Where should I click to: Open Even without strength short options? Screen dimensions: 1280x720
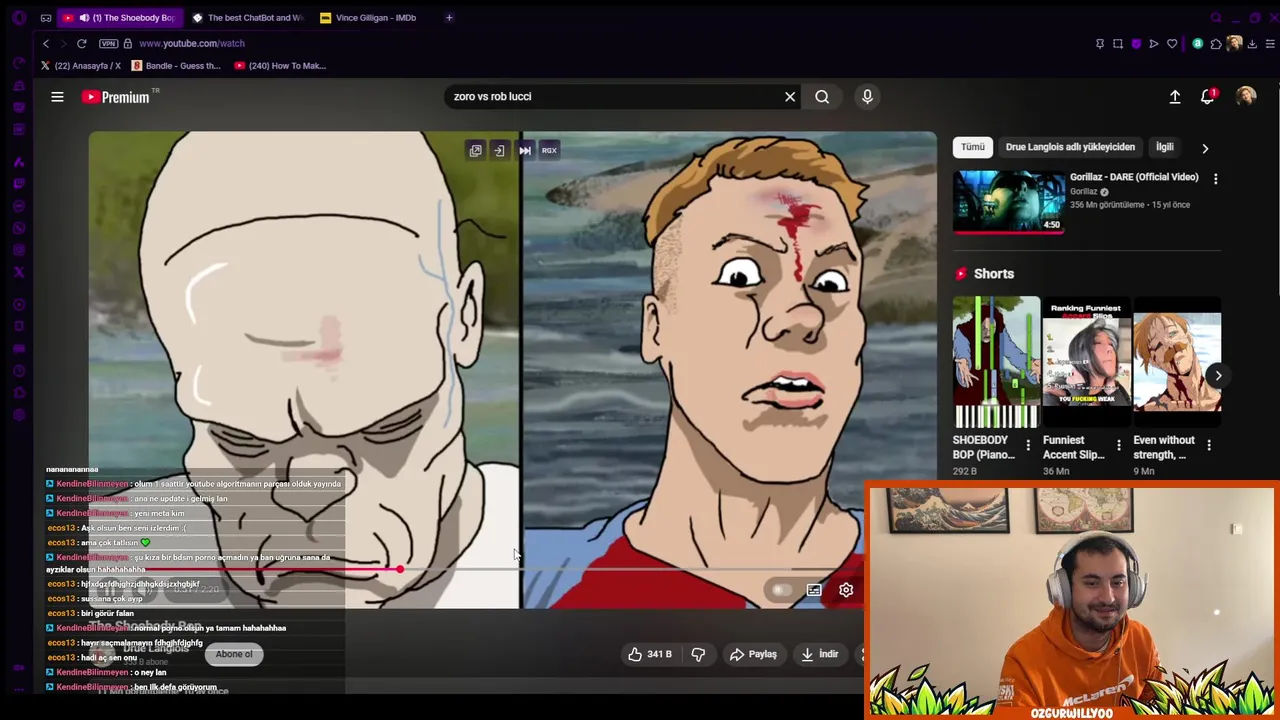[x=1208, y=445]
